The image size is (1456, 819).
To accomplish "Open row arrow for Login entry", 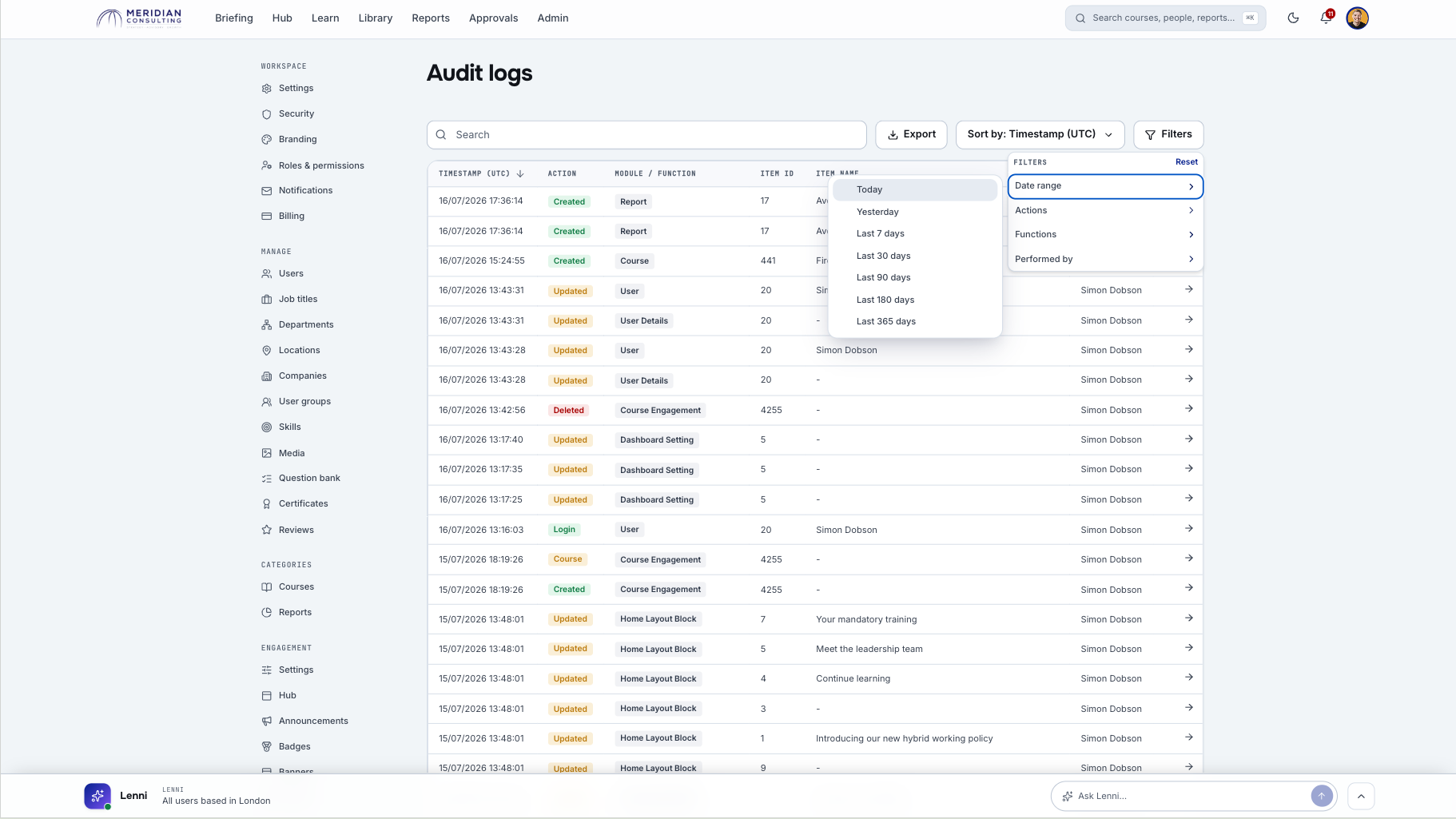I will (1189, 529).
